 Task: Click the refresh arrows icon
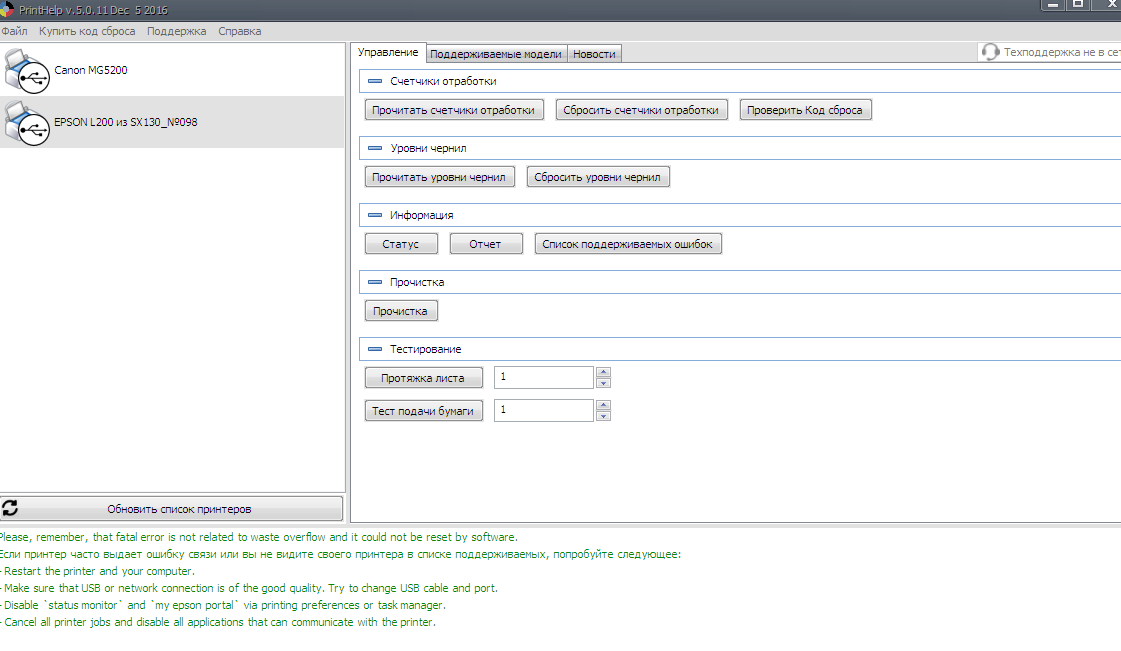tap(10, 508)
